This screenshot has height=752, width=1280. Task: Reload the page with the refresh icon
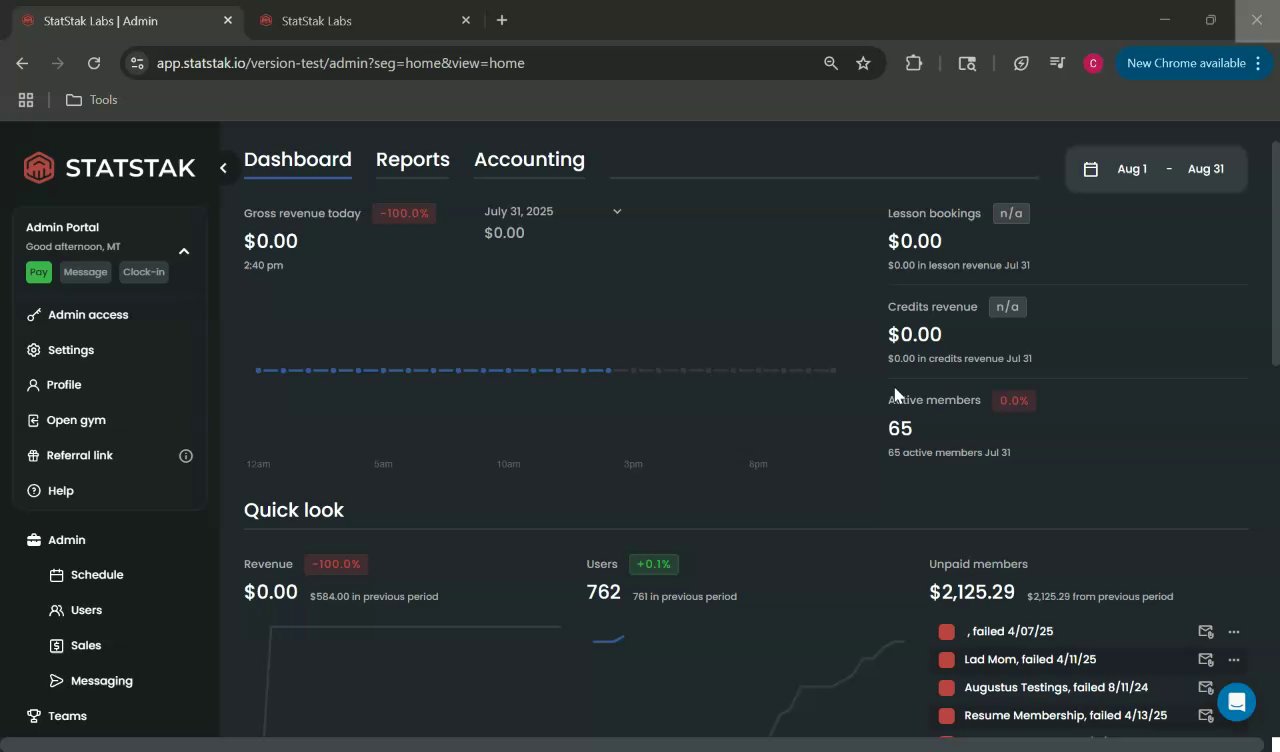coord(94,63)
